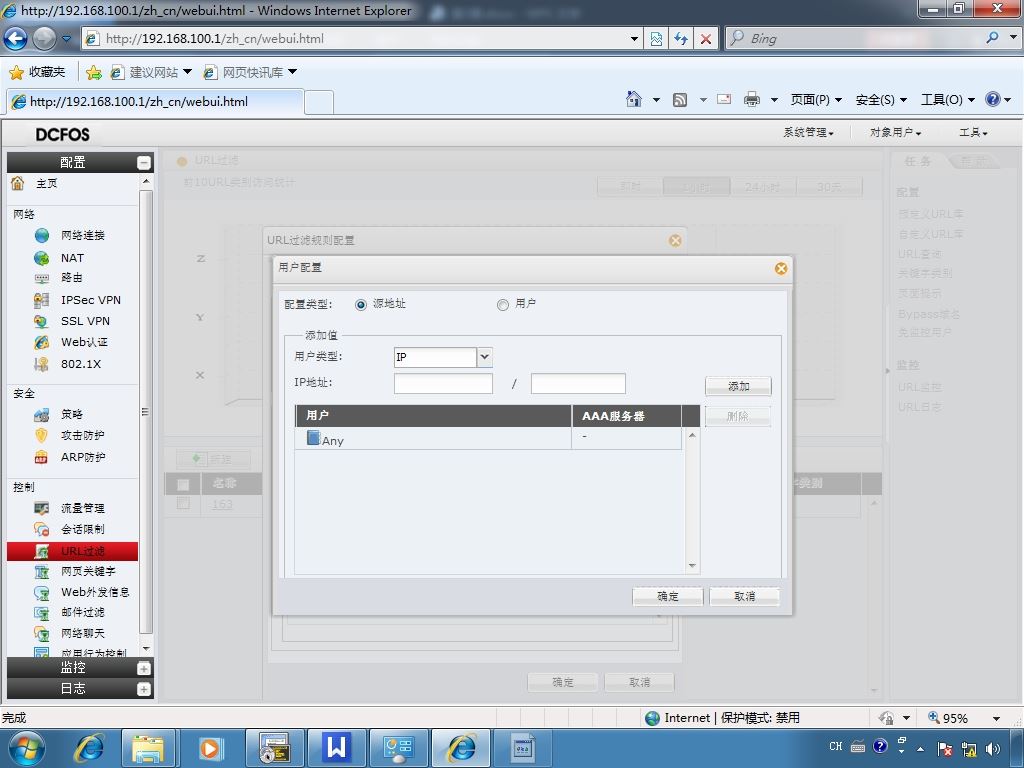1024x768 pixels.
Task: Expand the 监控 sidebar section
Action: 144,668
